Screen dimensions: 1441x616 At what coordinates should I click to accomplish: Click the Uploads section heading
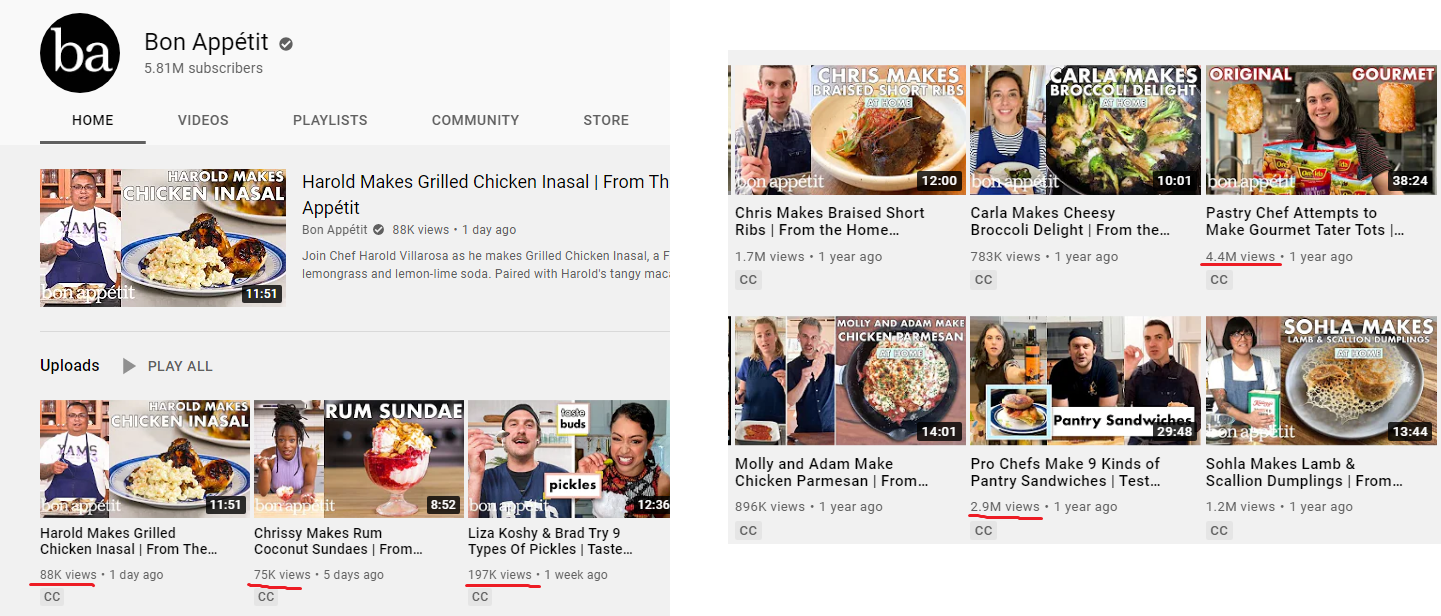70,366
